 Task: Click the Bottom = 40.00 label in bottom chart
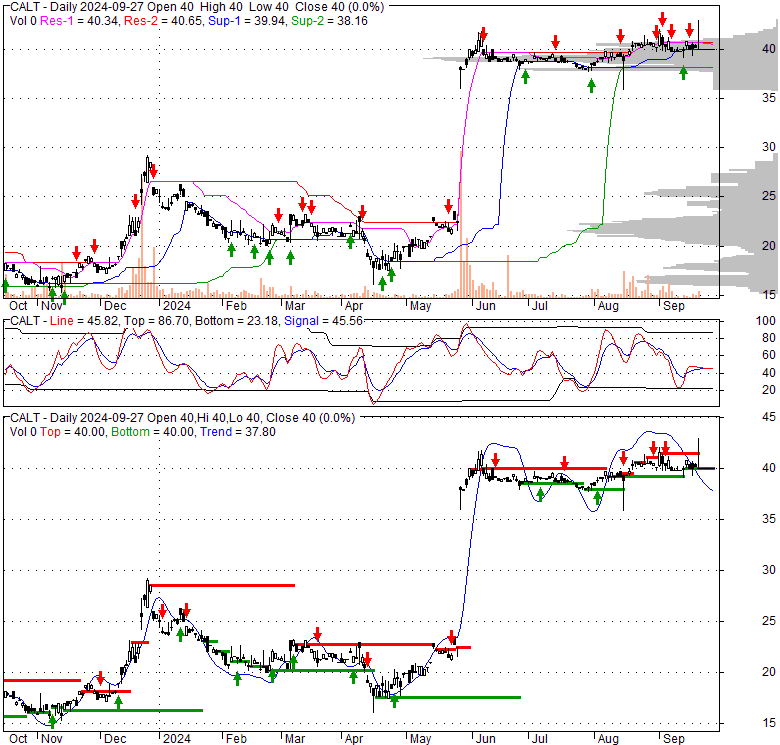pos(152,432)
